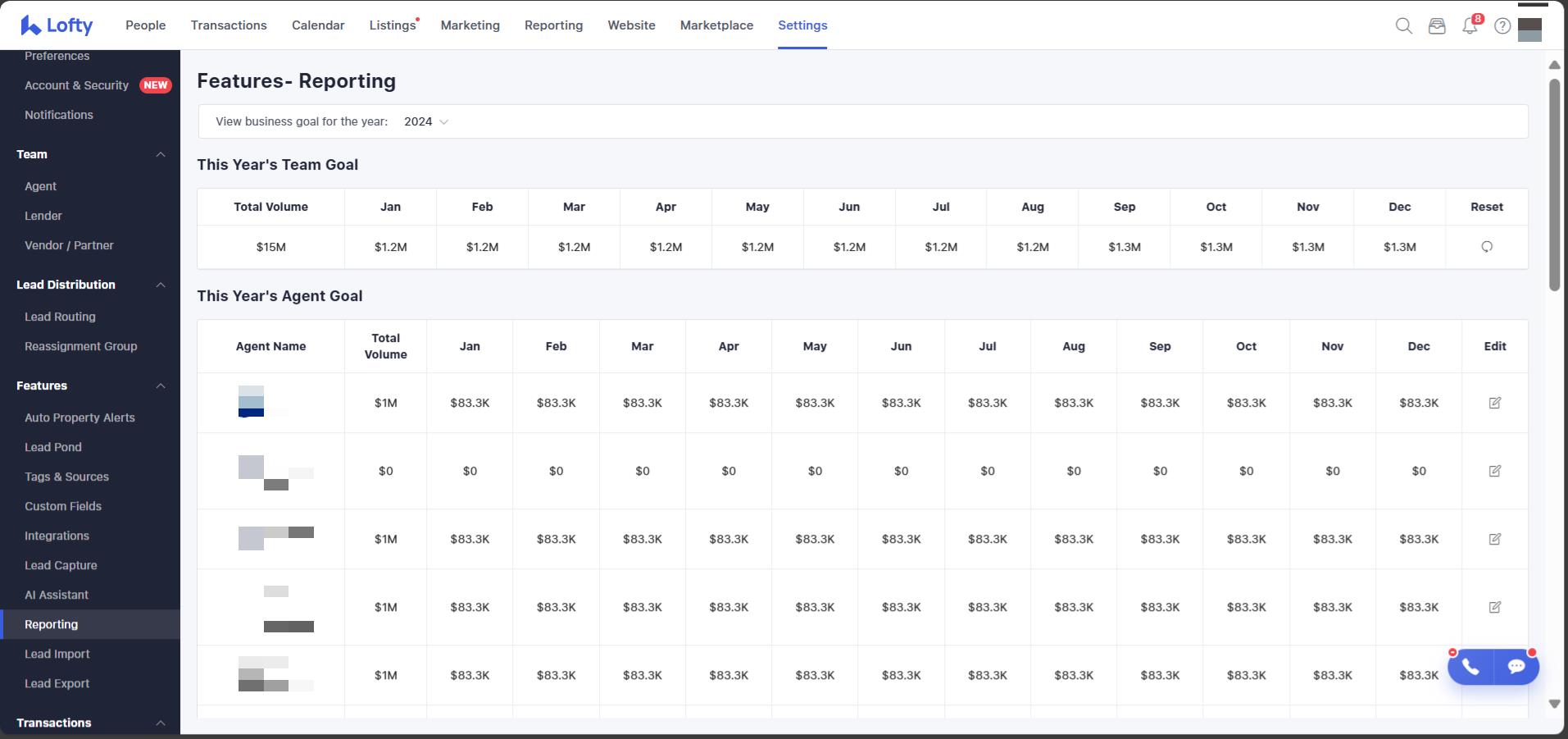Open the inbox tray icon
This screenshot has width=1568, height=739.
point(1437,26)
